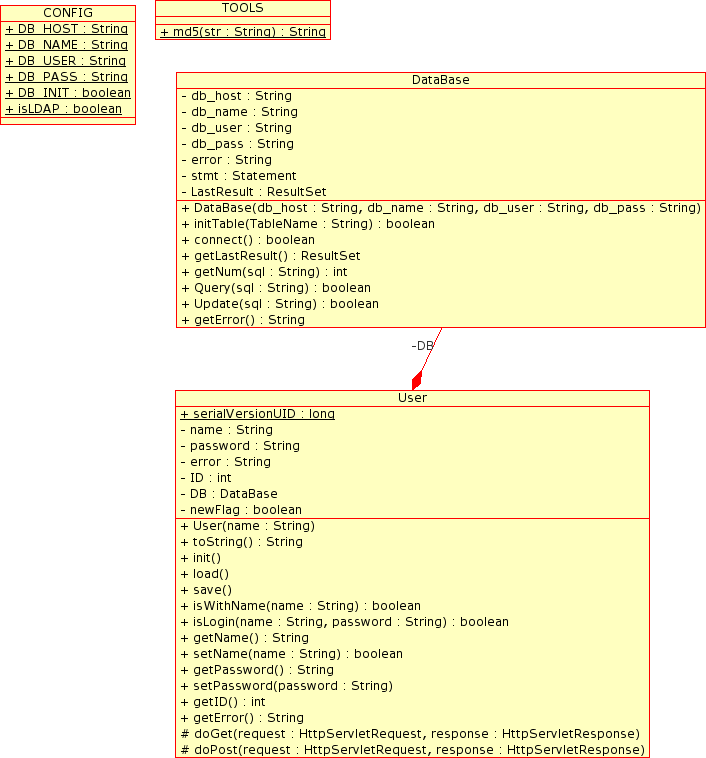Select the md5(str : String) operation
The height and width of the screenshot is (758, 706).
(x=243, y=32)
